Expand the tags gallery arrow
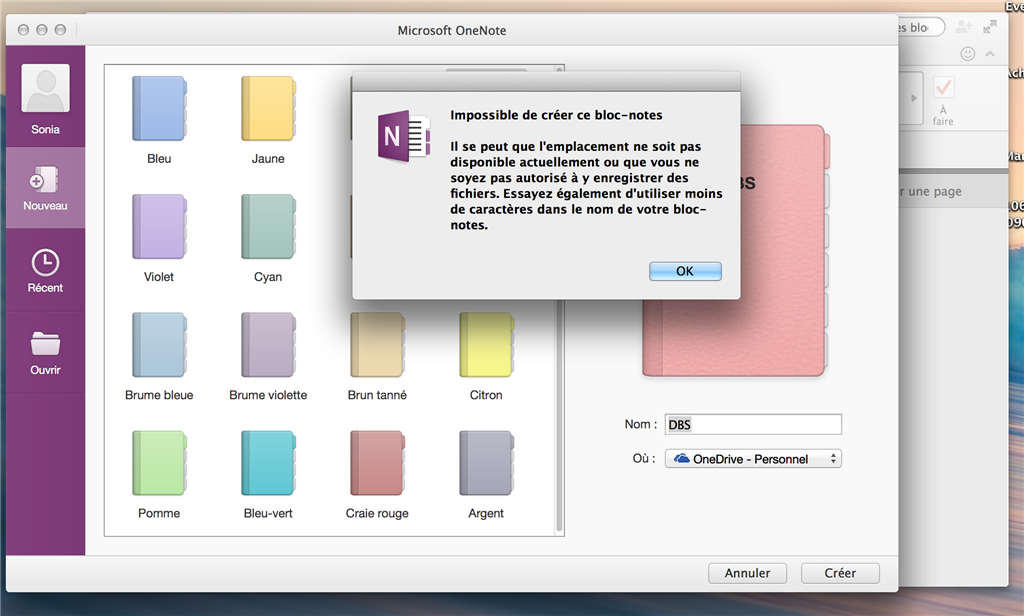Screen dimensions: 1024x616 click(x=914, y=98)
